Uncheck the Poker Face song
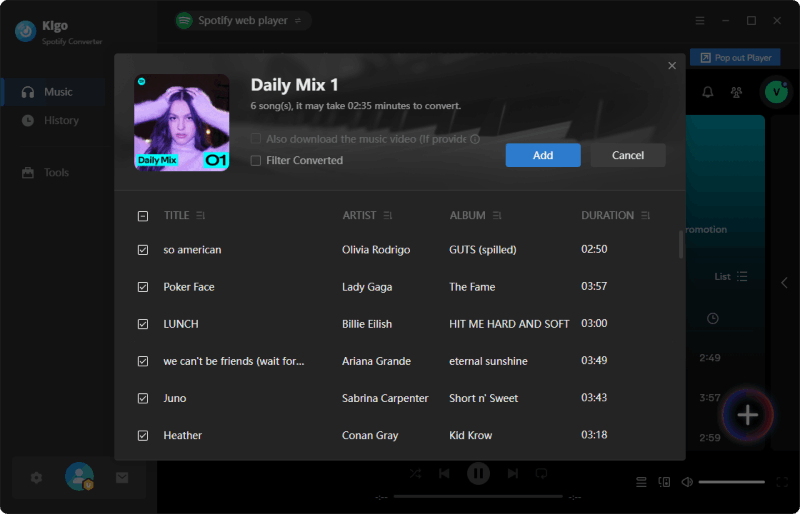800x514 pixels. pyautogui.click(x=143, y=287)
